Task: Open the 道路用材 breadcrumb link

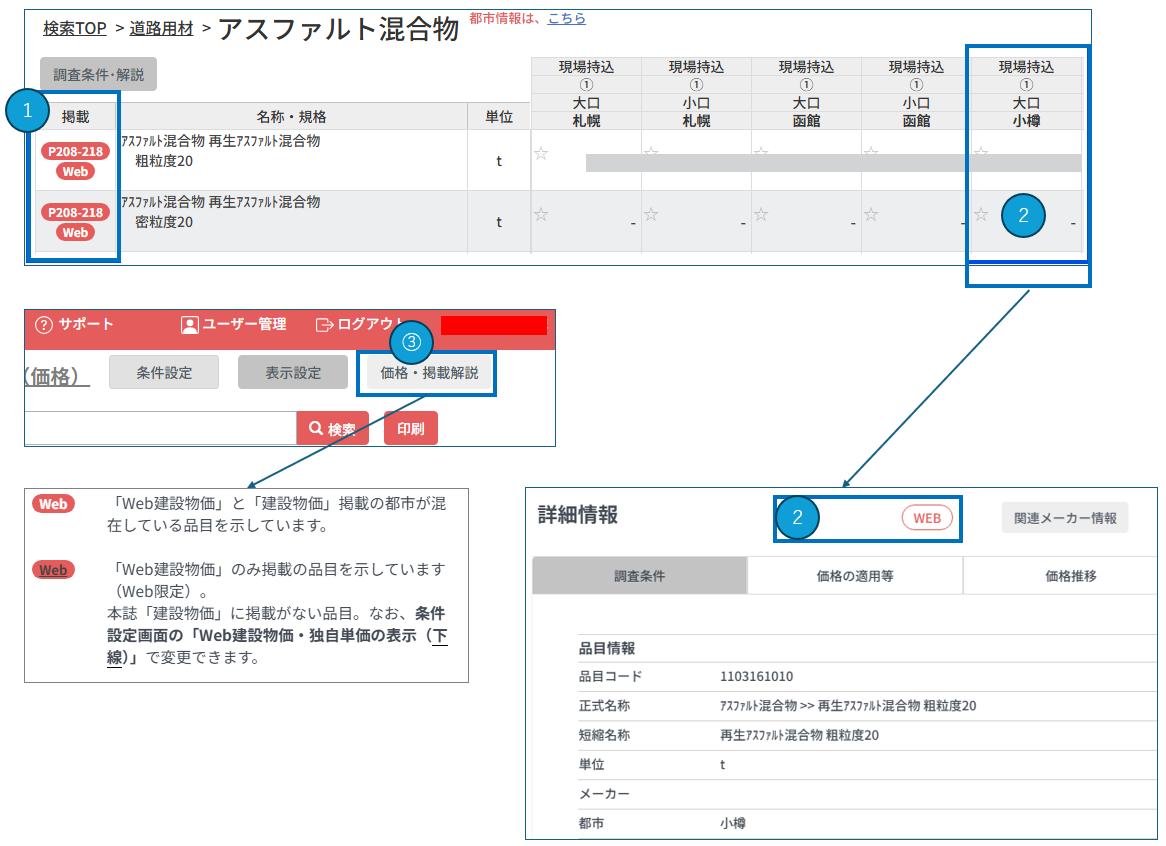Action: [161, 28]
